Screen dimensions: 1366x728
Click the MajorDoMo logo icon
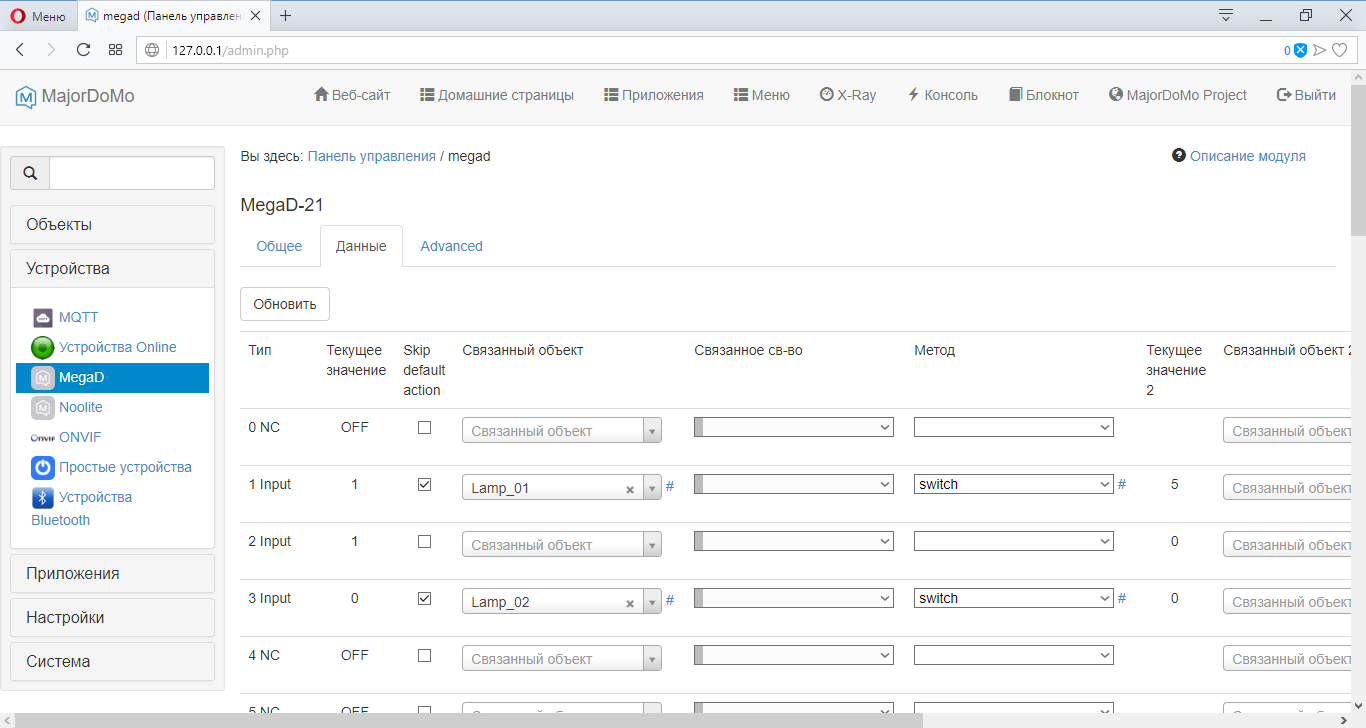click(25, 96)
